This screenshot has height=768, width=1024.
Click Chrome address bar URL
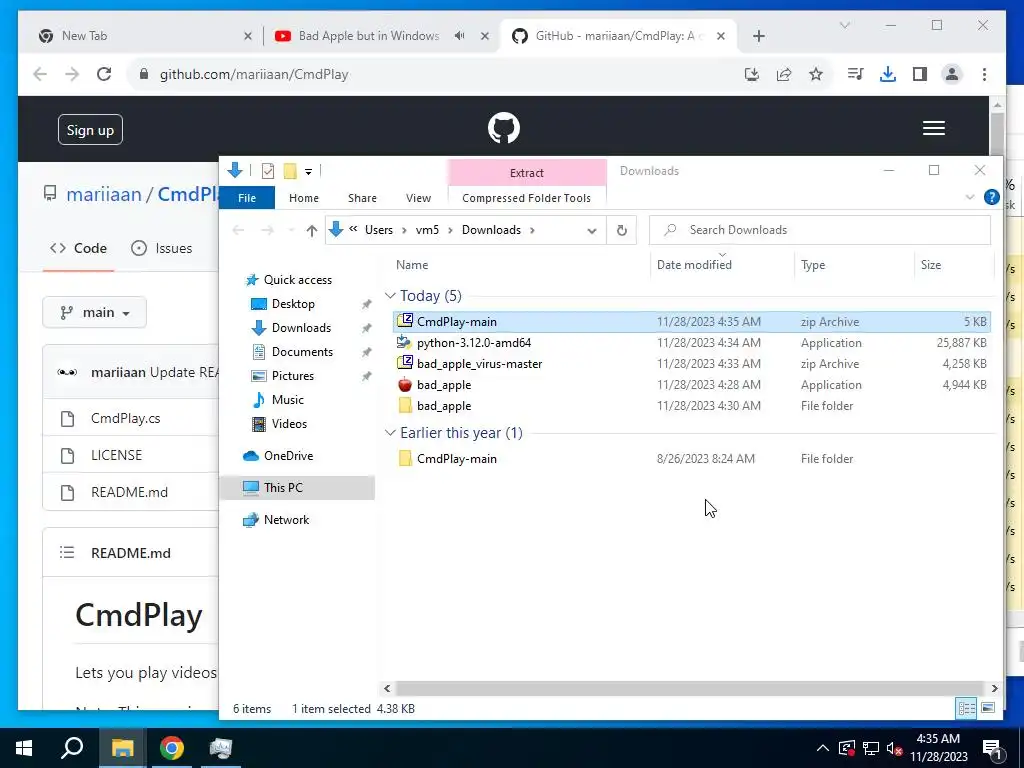tap(254, 74)
